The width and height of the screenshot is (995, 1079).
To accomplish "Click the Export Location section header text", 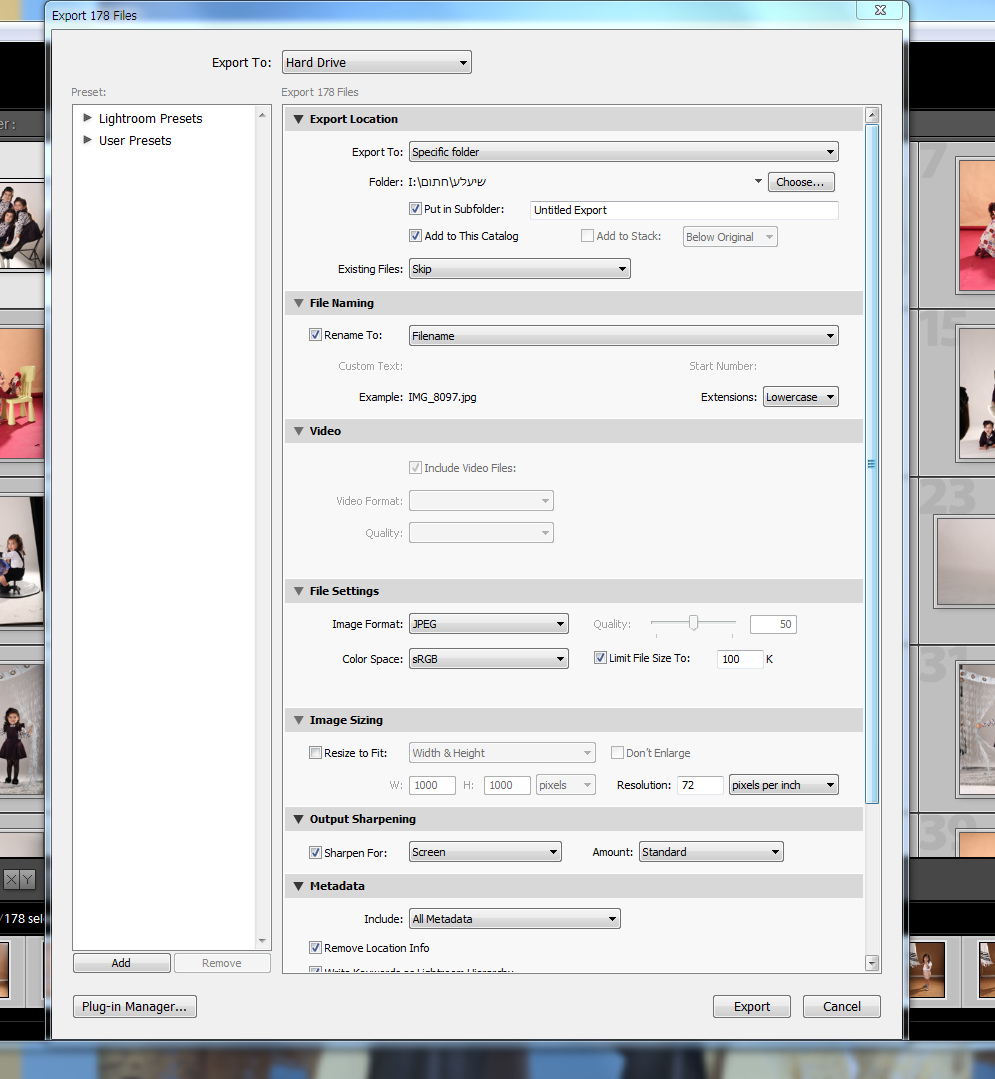I will 354,119.
